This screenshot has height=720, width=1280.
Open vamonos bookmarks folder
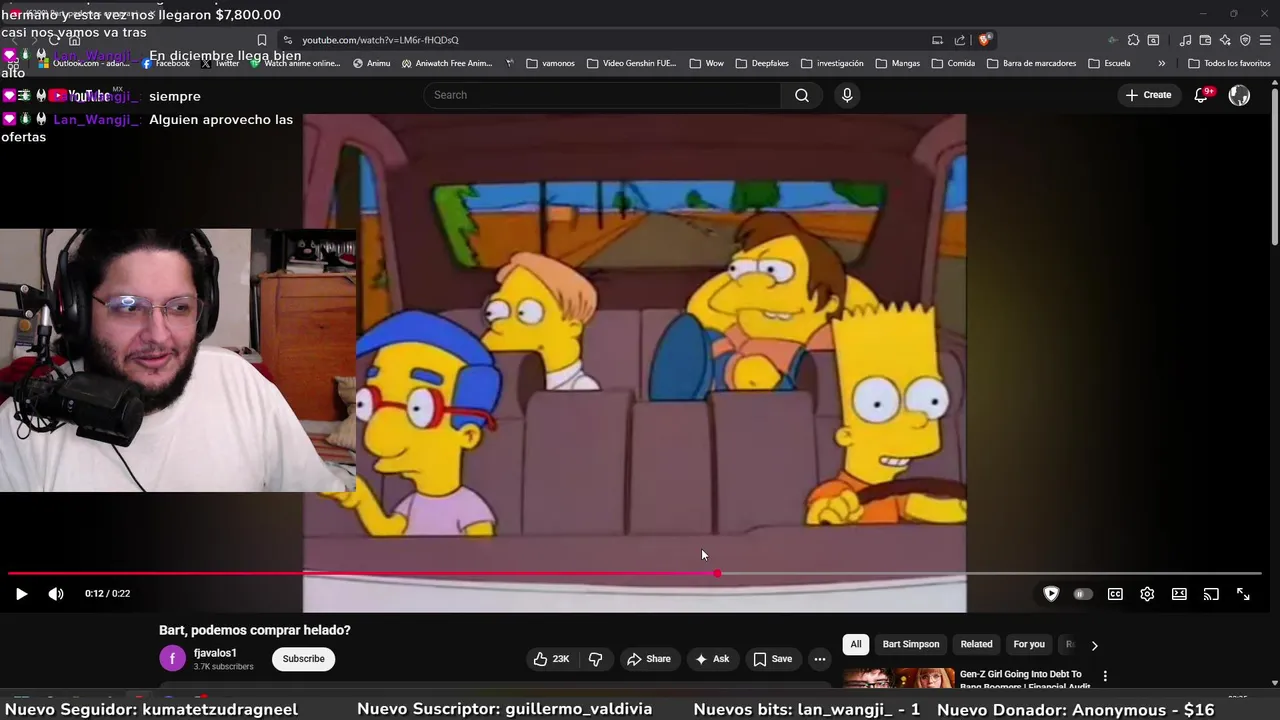(551, 63)
